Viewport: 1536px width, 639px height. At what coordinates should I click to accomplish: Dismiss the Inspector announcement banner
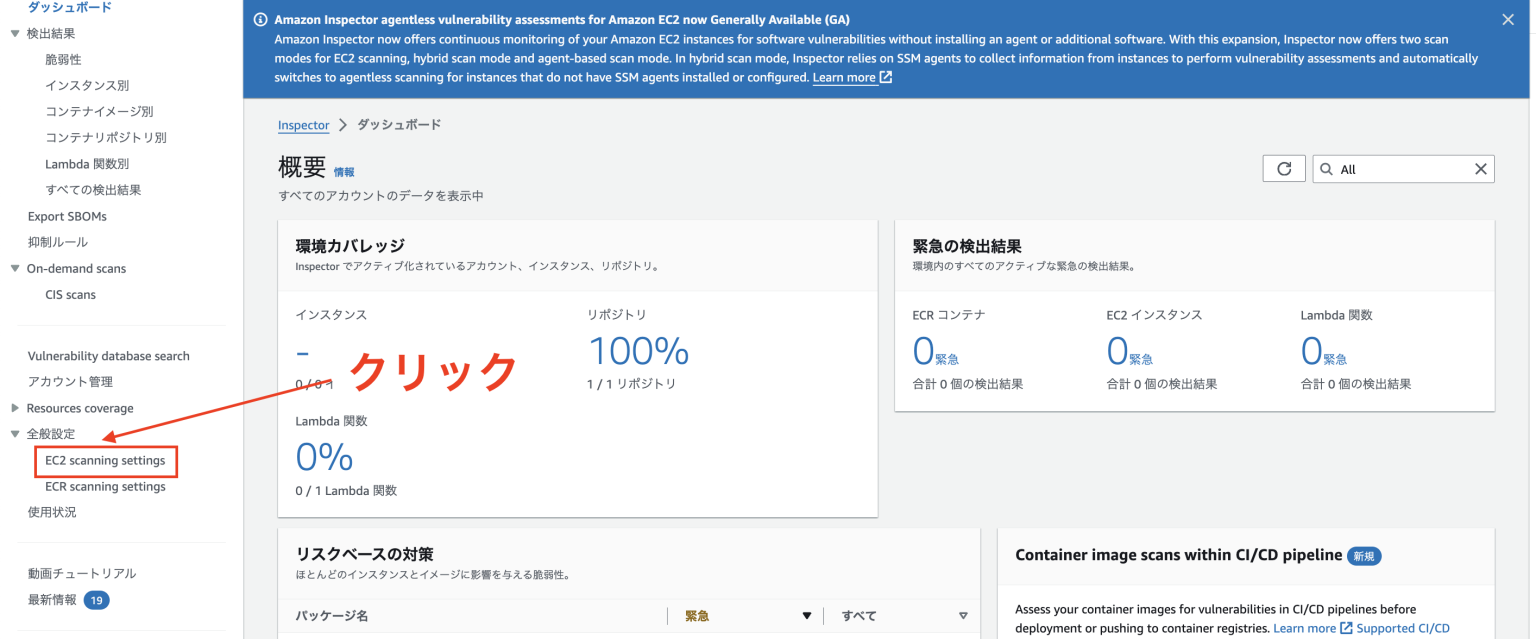[x=1508, y=18]
